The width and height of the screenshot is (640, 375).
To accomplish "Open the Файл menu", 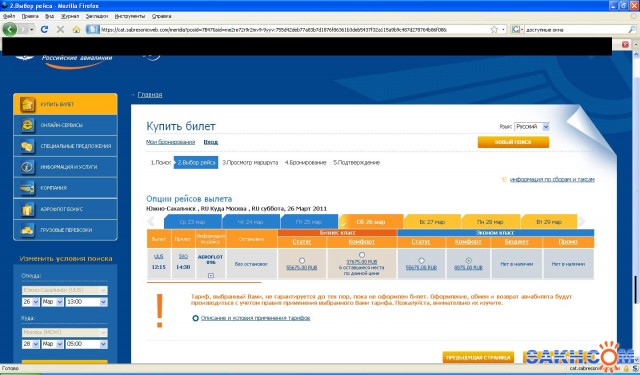I will click(9, 16).
